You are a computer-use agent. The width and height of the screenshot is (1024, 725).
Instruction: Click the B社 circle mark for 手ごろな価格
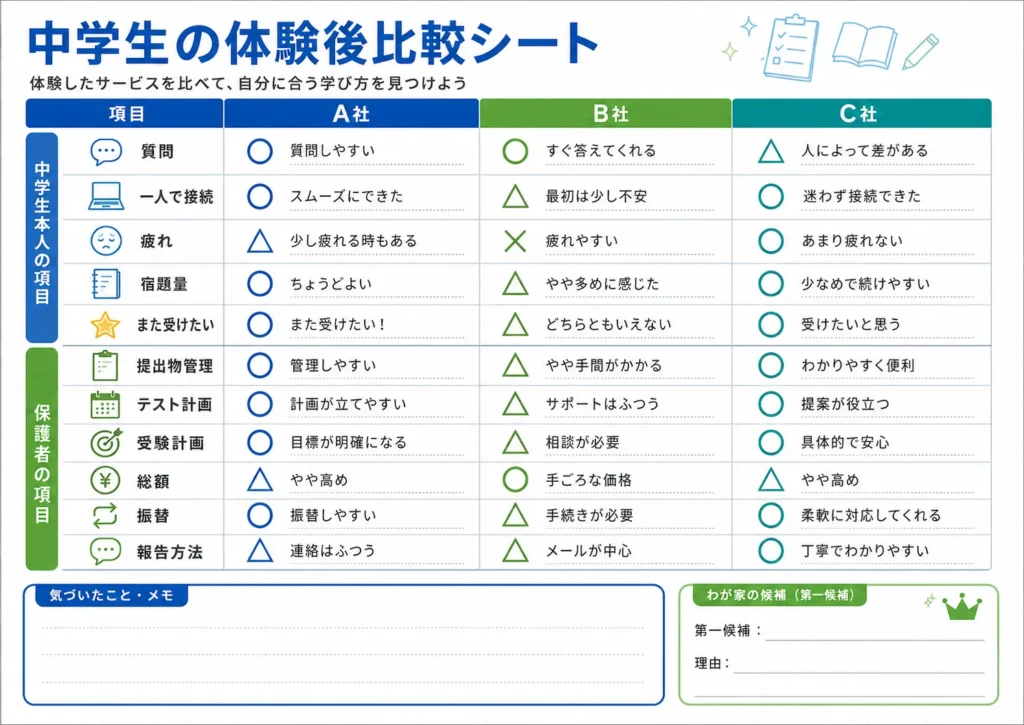[x=515, y=480]
